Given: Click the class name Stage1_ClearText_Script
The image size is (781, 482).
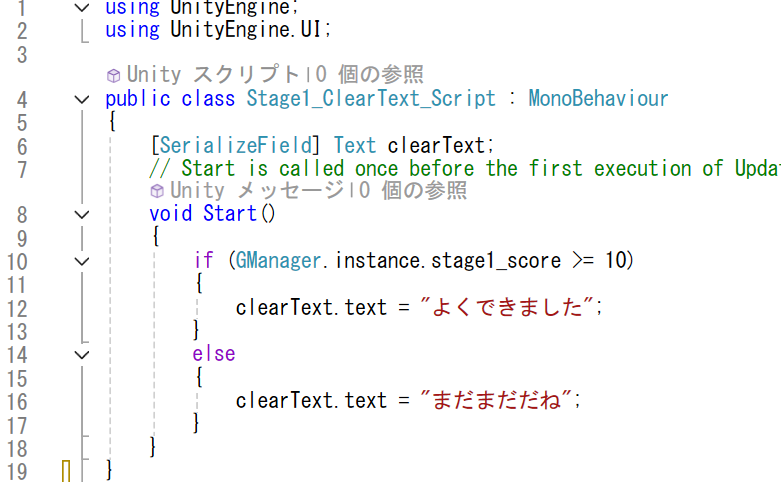Looking at the screenshot, I should [371, 99].
